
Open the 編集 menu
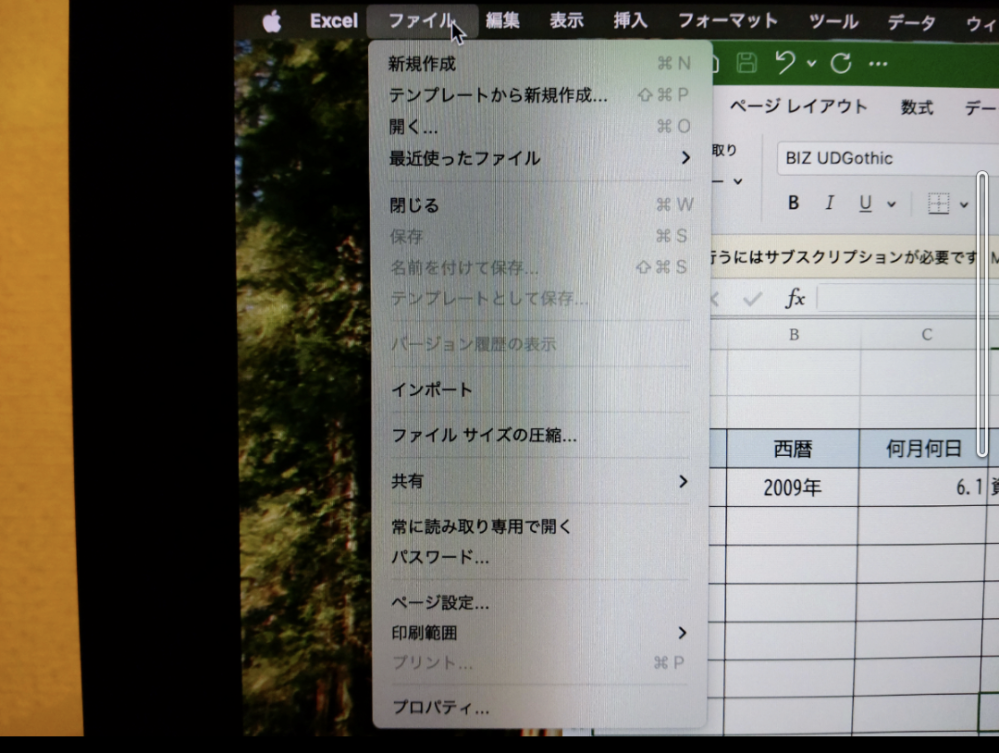(x=503, y=21)
